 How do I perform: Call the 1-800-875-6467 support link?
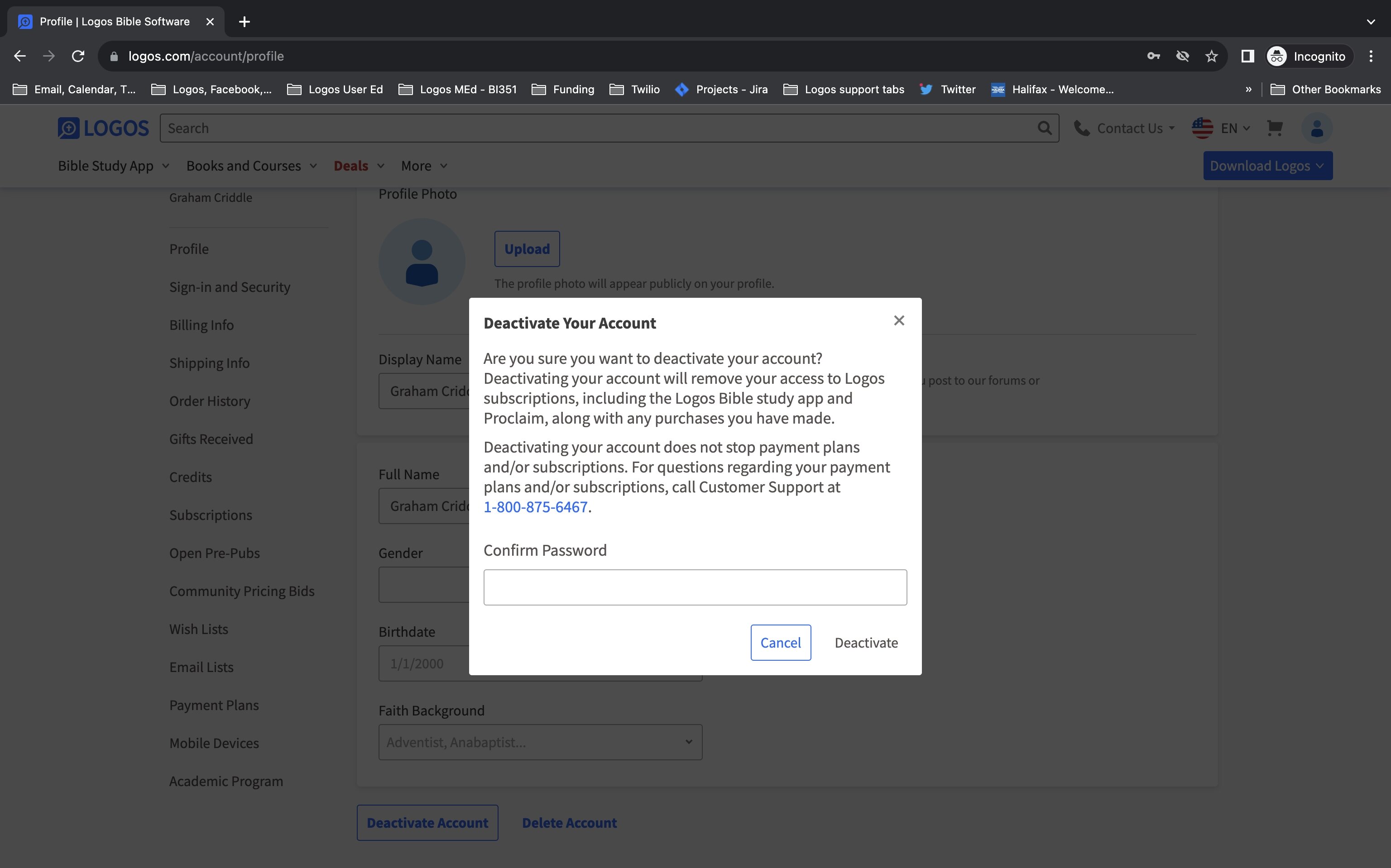coord(535,506)
